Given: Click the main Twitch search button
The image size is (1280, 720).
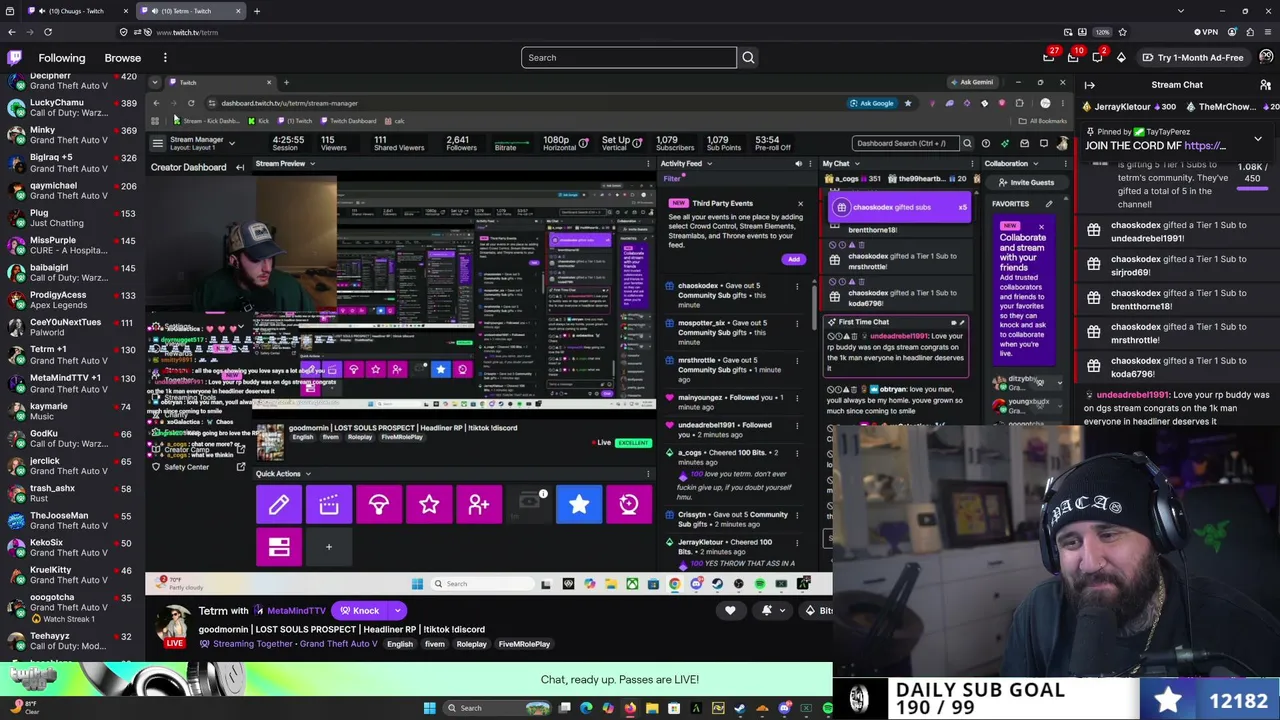Looking at the screenshot, I should point(748,57).
